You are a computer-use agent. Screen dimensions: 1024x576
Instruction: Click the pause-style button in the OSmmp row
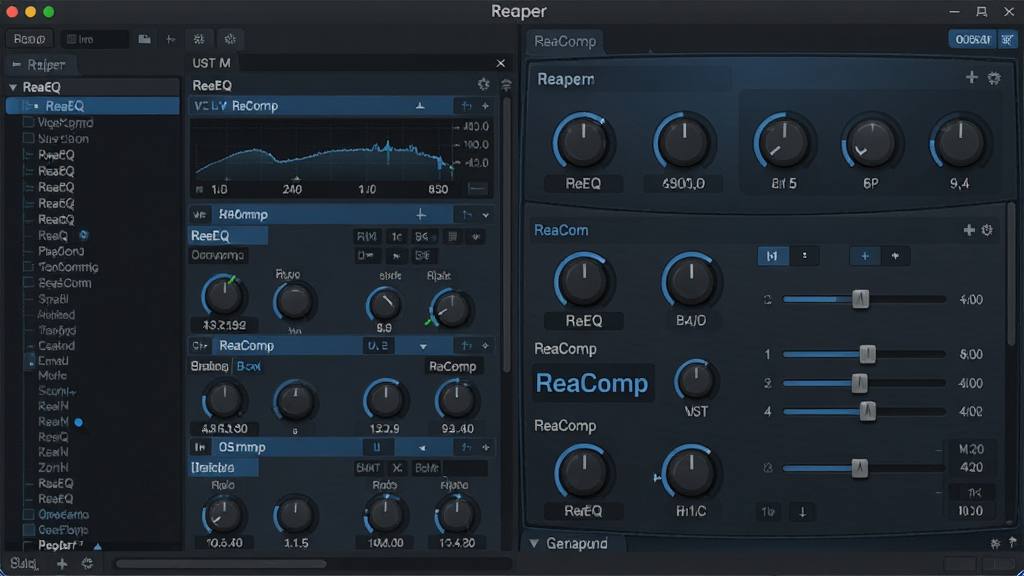377,447
